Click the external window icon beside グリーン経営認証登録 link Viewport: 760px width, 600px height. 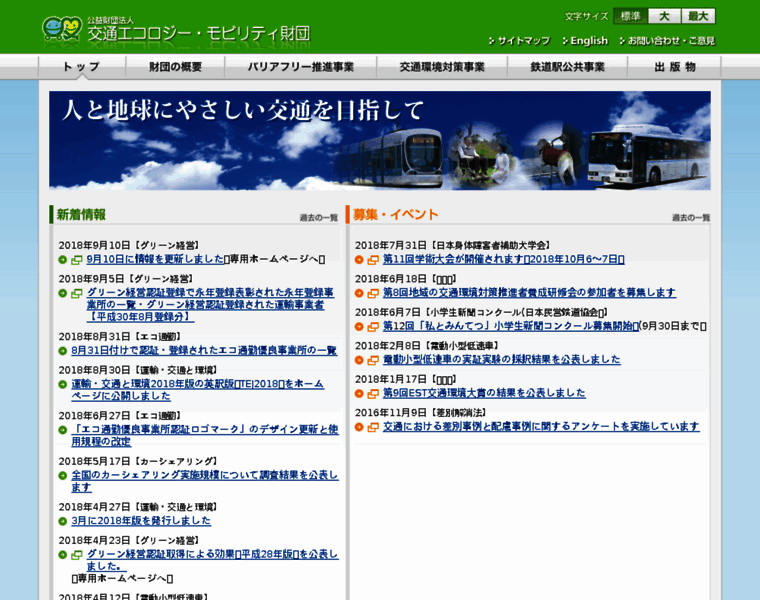click(x=77, y=293)
